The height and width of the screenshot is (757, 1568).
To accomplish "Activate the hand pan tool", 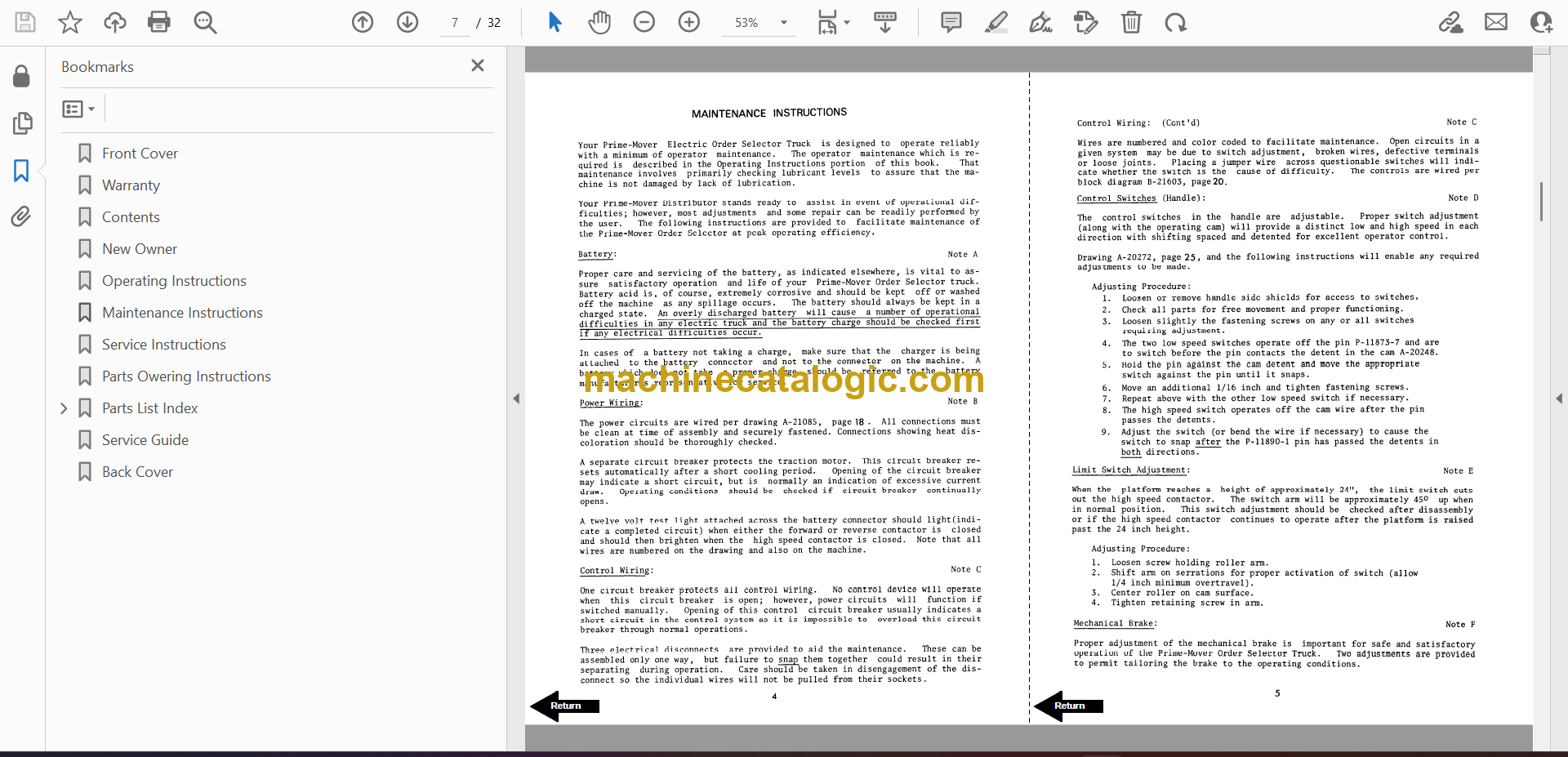I will coord(599,22).
